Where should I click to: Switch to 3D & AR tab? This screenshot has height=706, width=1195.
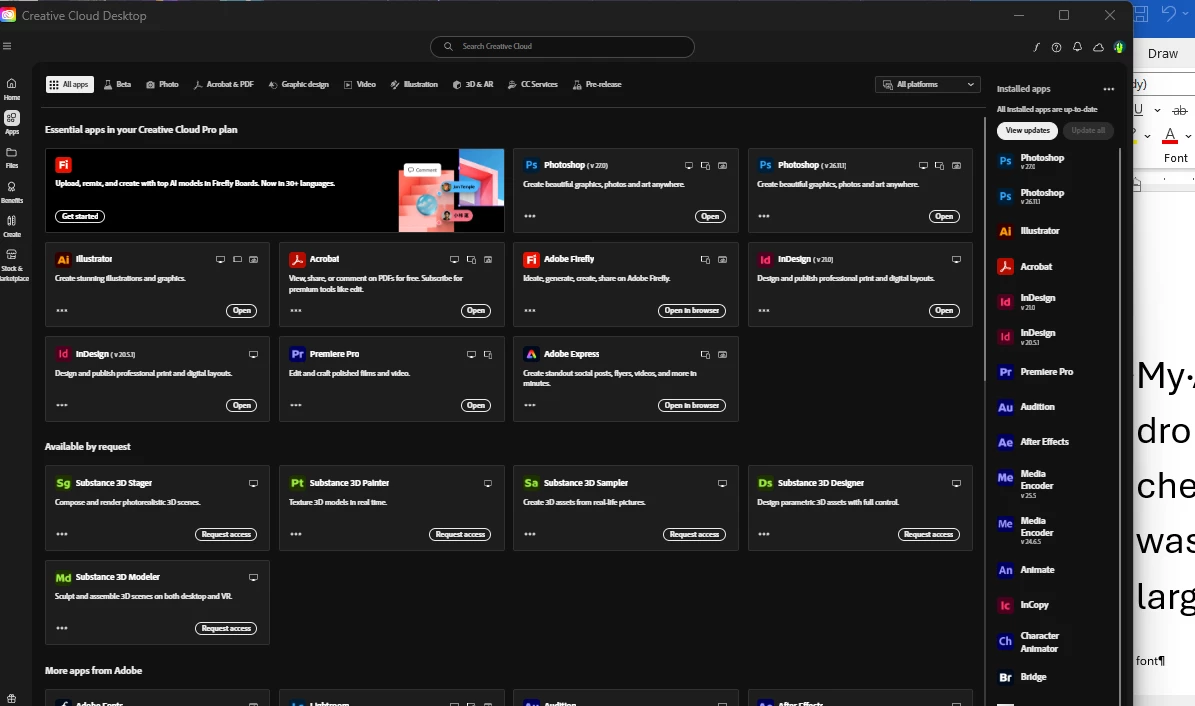(473, 85)
